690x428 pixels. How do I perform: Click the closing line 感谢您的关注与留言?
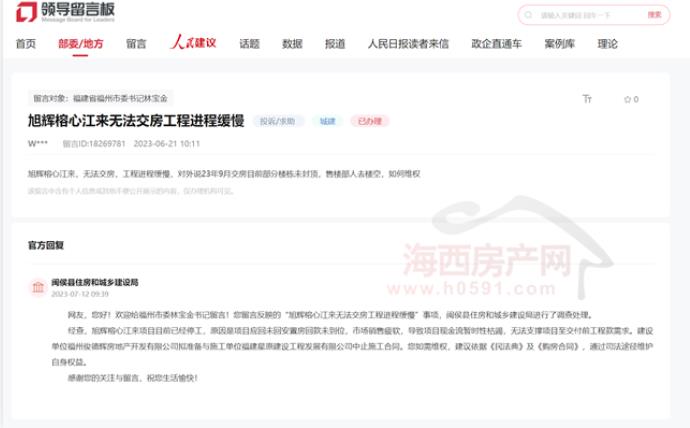point(132,378)
